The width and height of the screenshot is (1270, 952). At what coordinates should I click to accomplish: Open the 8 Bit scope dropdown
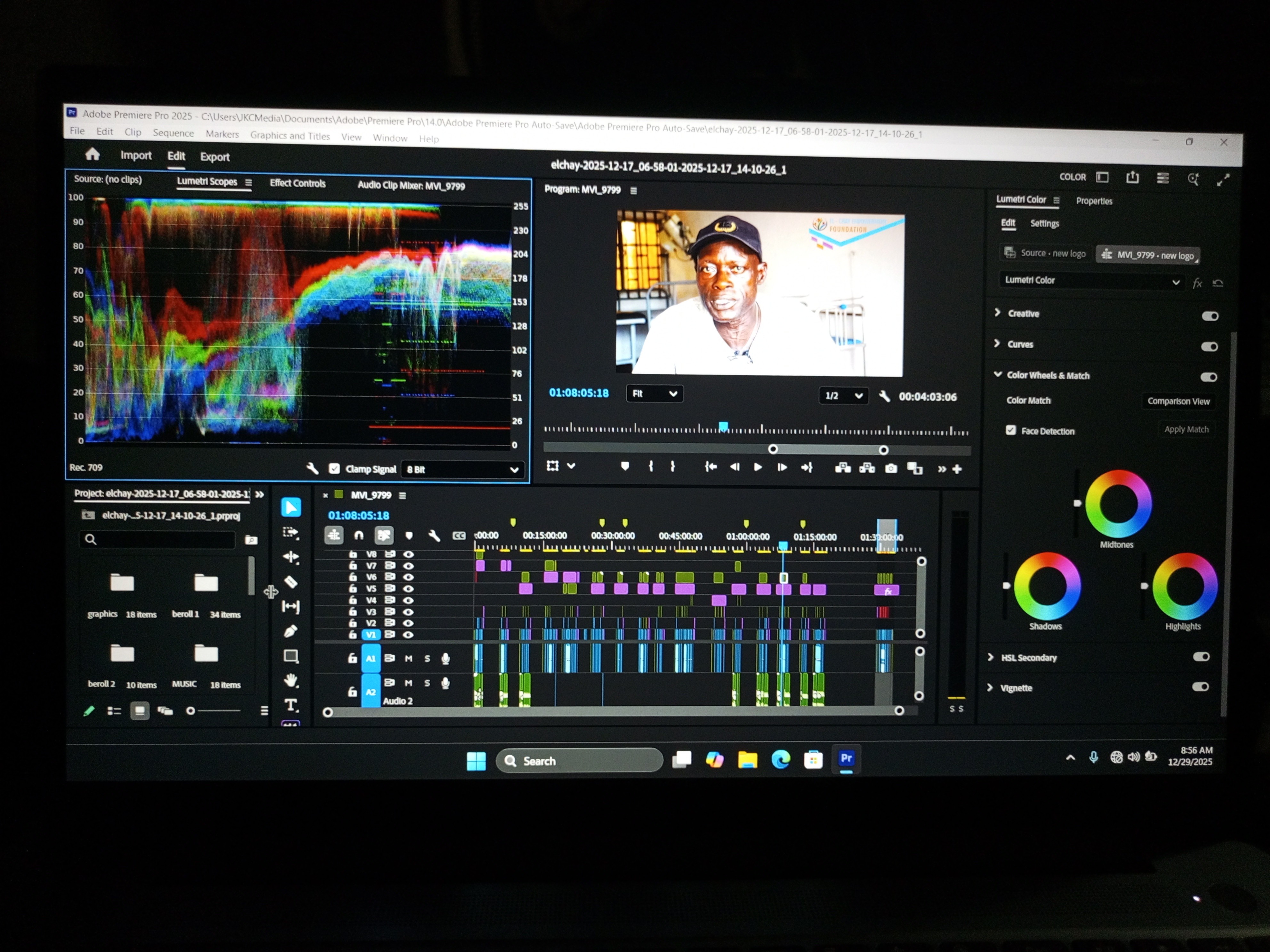click(462, 469)
